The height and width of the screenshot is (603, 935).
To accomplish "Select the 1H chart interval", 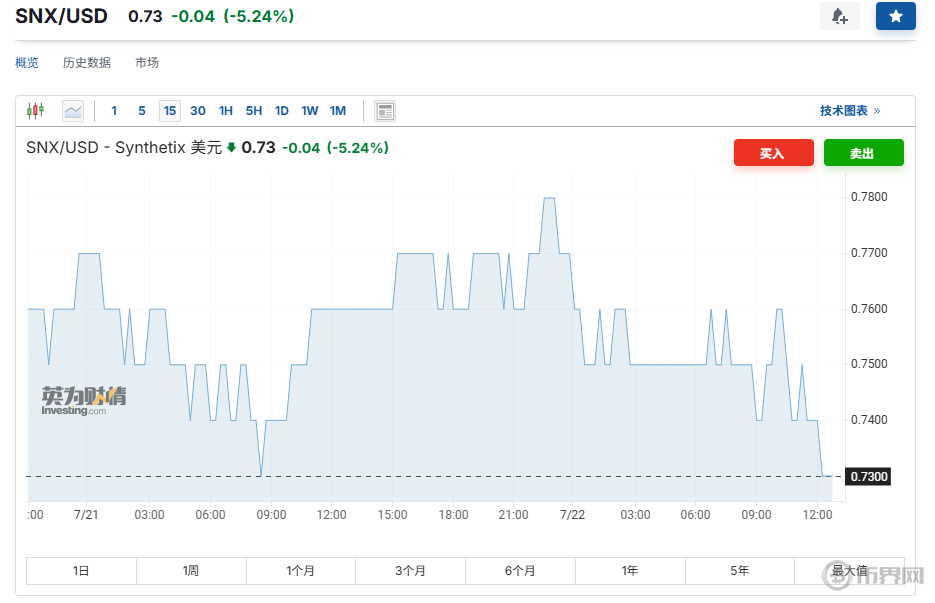I will point(226,111).
